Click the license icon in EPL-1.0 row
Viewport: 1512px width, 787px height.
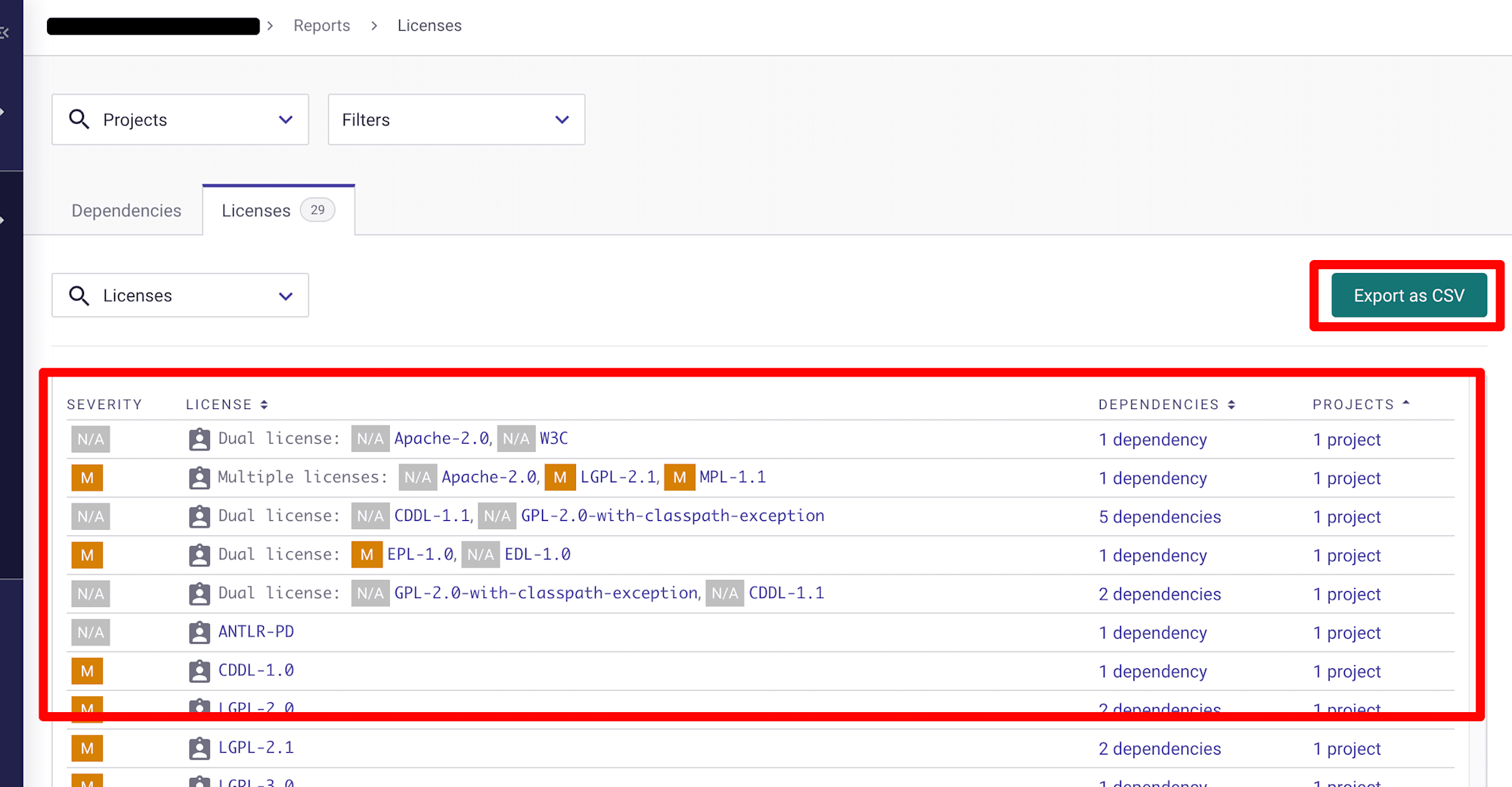[199, 555]
